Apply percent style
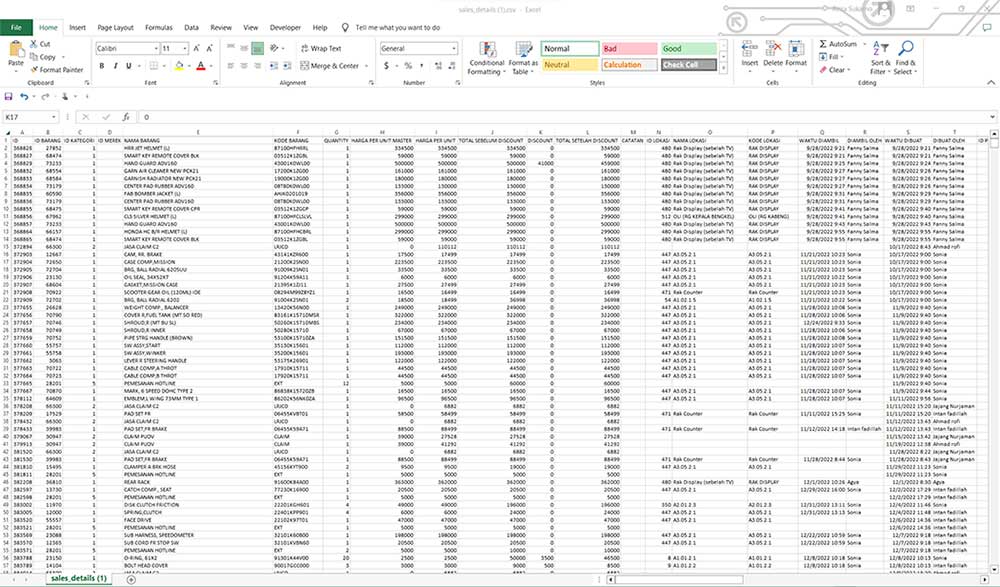This screenshot has width=1000, height=587. (x=408, y=66)
